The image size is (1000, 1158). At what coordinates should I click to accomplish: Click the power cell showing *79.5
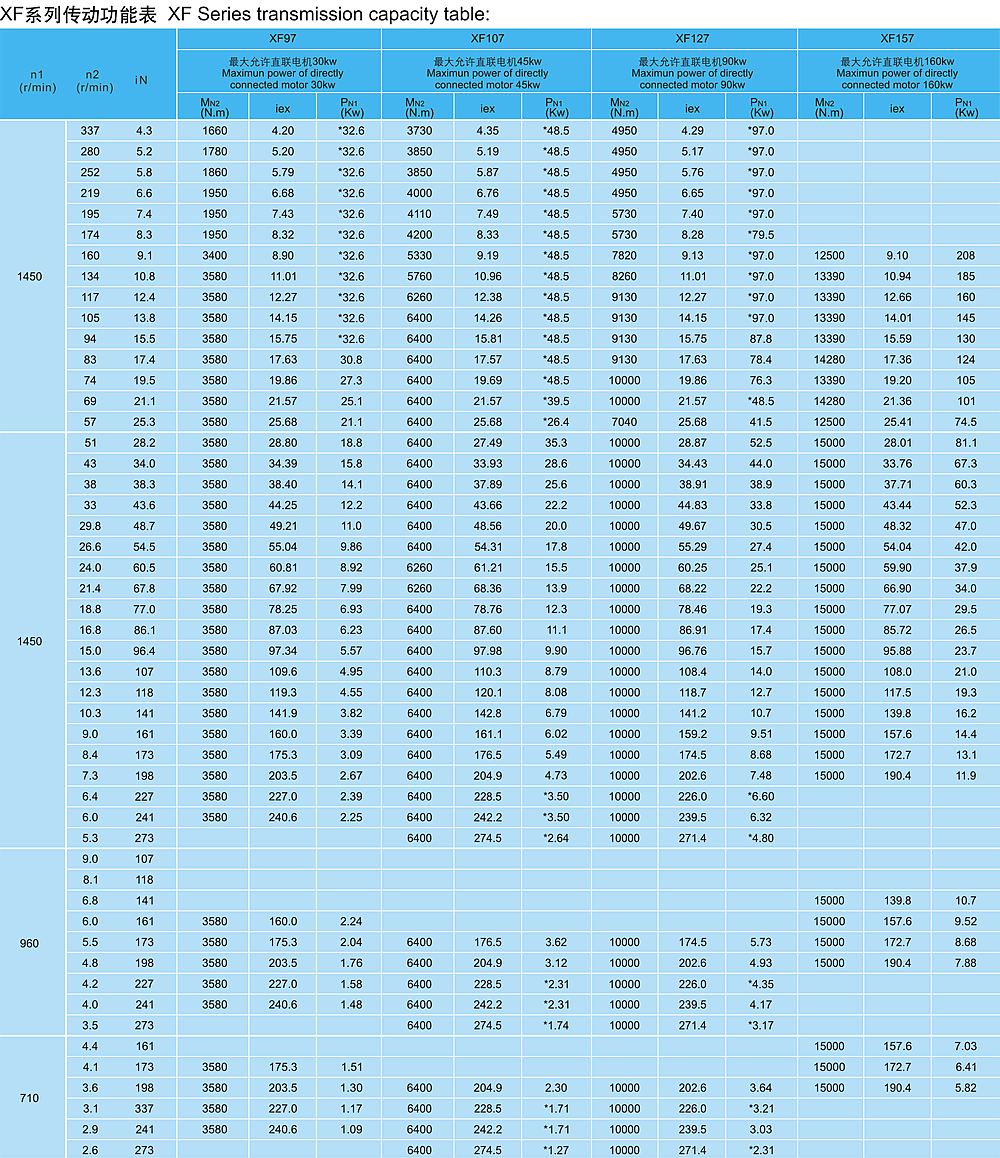[761, 234]
